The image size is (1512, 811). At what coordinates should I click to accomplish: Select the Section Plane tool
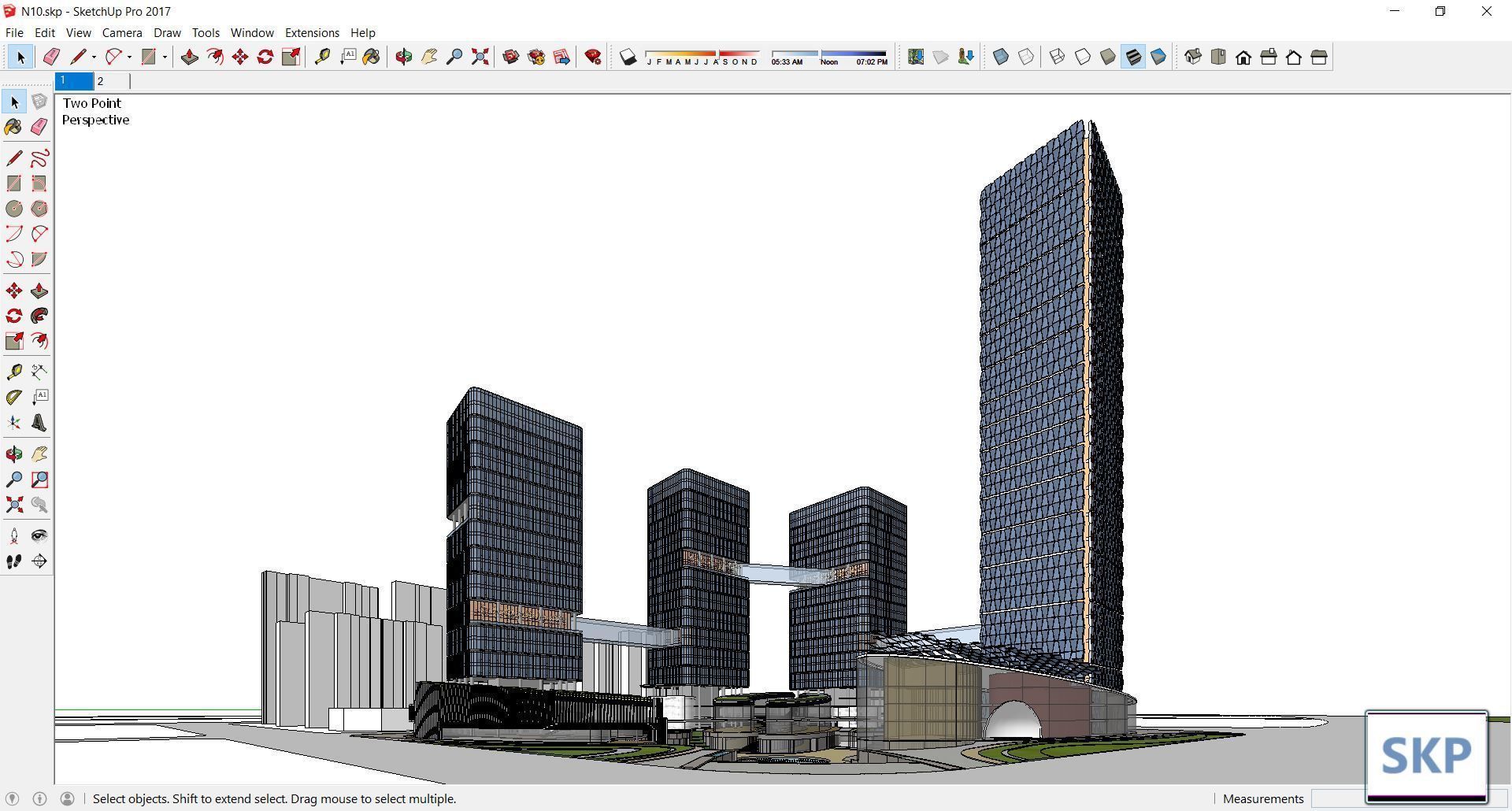pyautogui.click(x=39, y=561)
